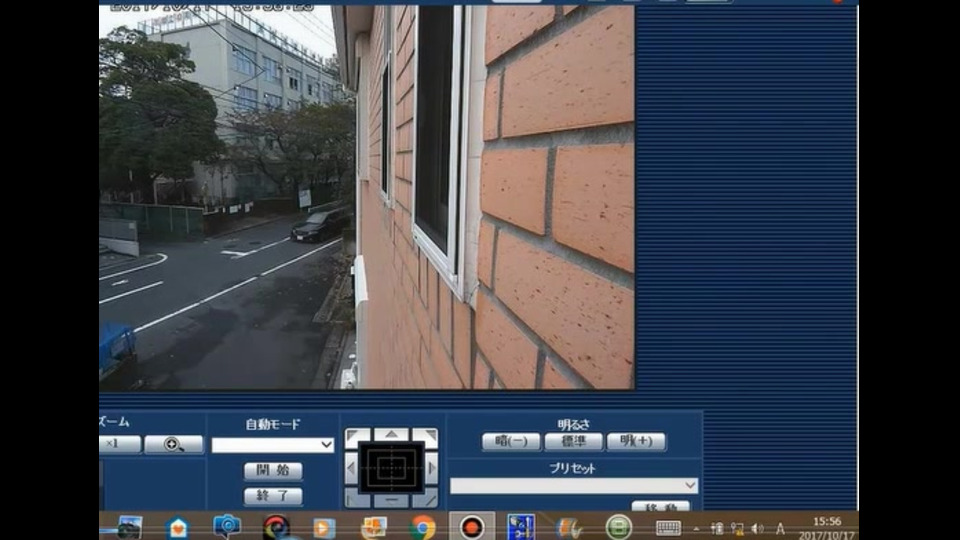Darken image with 暗(-) button
This screenshot has height=540, width=960.
point(511,441)
